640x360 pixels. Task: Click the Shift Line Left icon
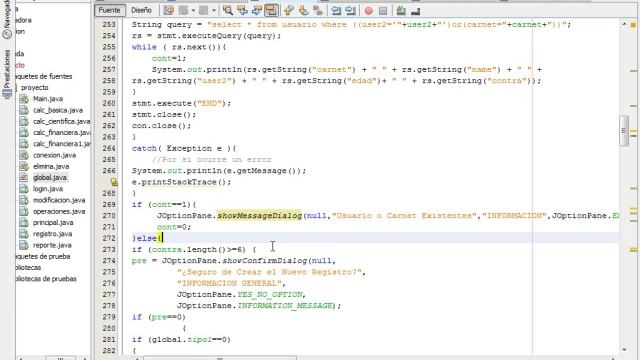pos(336,11)
